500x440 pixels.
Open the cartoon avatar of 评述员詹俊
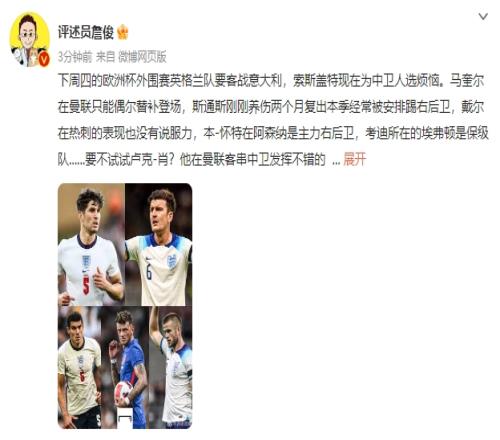click(29, 39)
